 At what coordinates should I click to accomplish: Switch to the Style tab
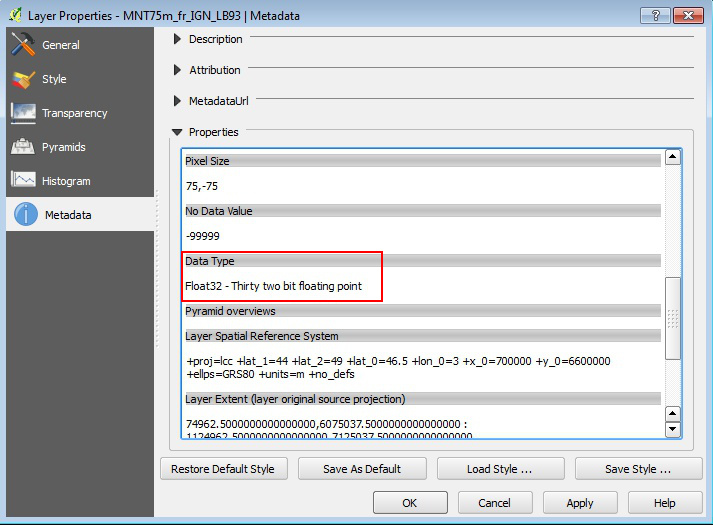pos(80,79)
